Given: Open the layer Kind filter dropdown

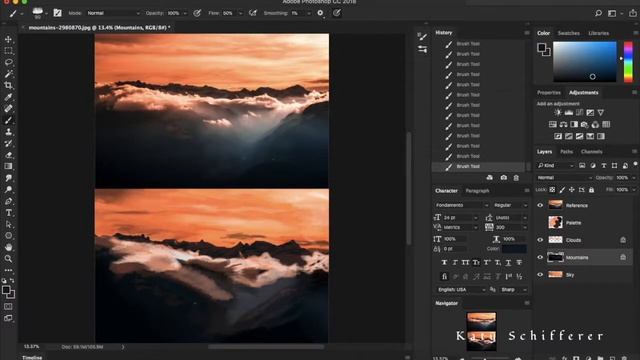Looking at the screenshot, I should pyautogui.click(x=556, y=165).
